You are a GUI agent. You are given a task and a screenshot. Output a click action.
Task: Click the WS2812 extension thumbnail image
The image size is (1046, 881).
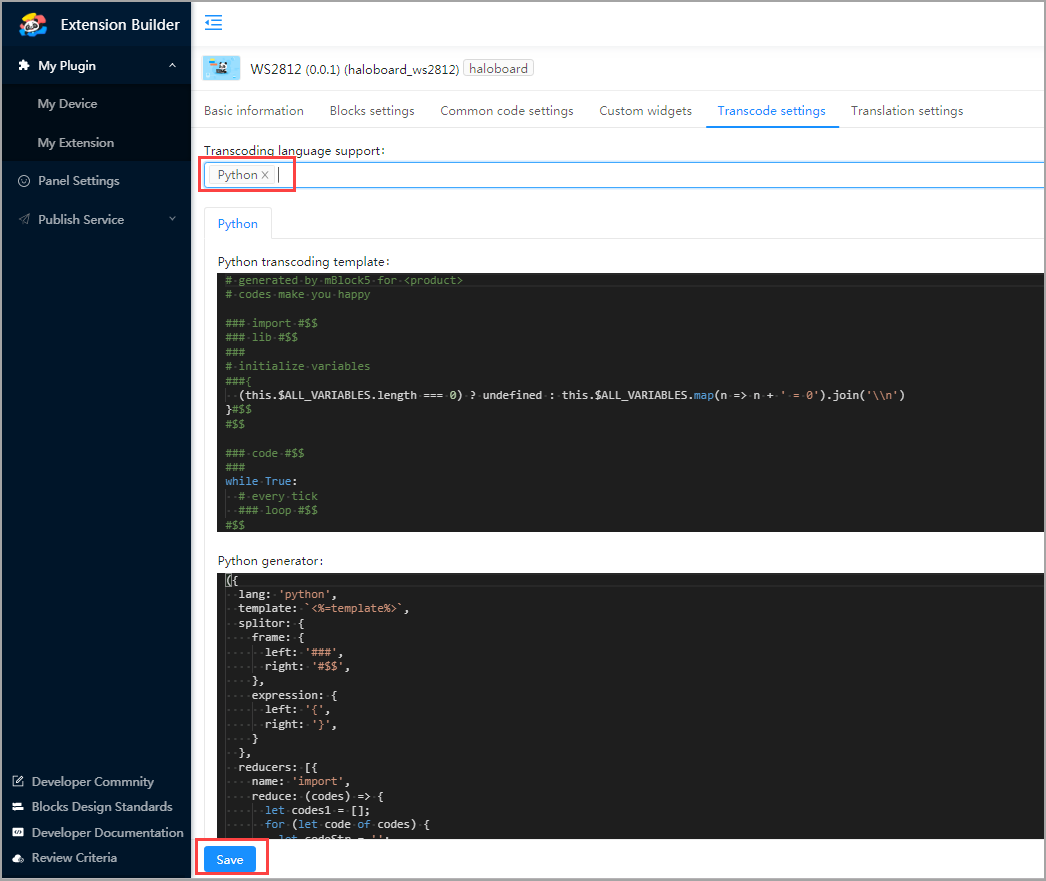coord(221,68)
